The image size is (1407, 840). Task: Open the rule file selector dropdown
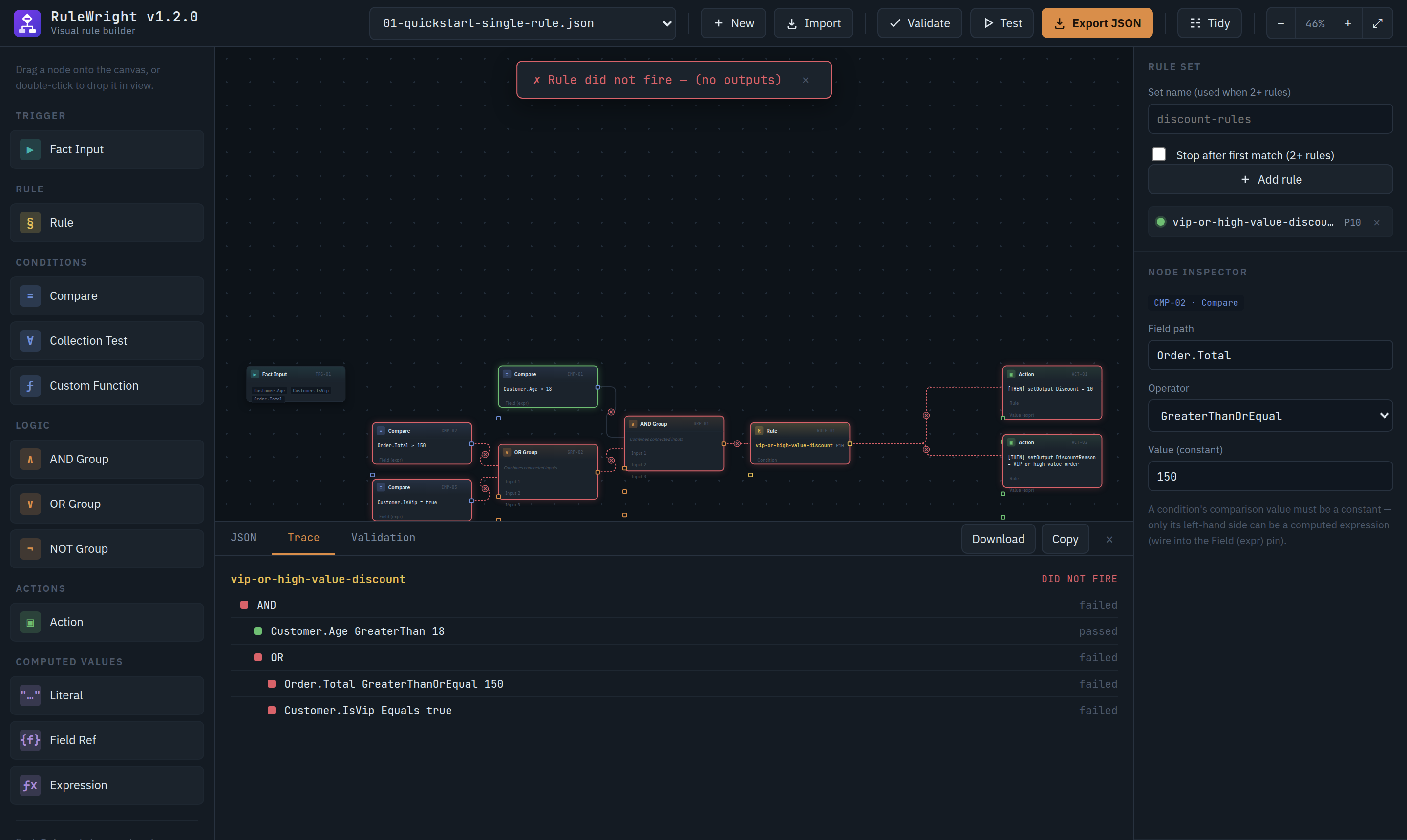pyautogui.click(x=522, y=23)
